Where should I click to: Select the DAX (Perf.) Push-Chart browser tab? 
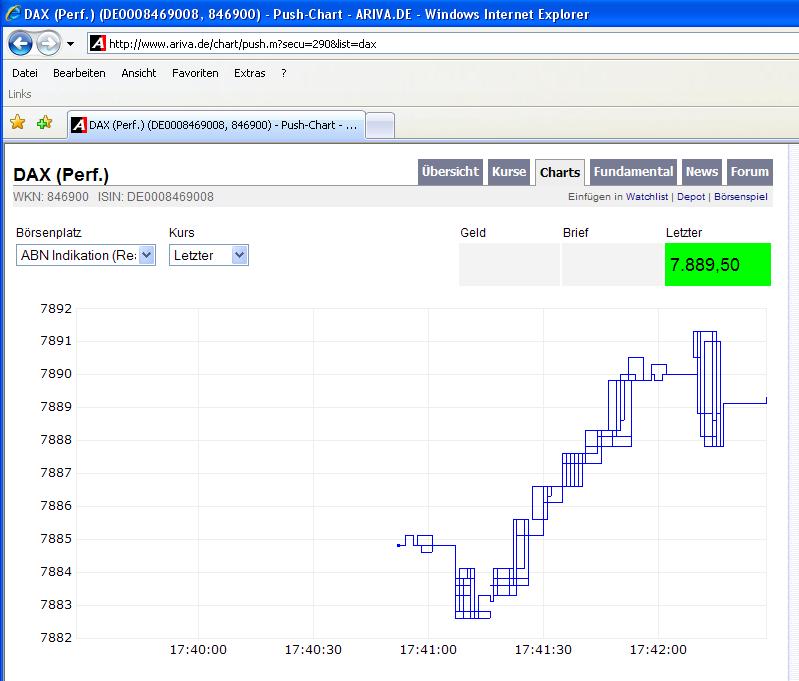pyautogui.click(x=217, y=125)
